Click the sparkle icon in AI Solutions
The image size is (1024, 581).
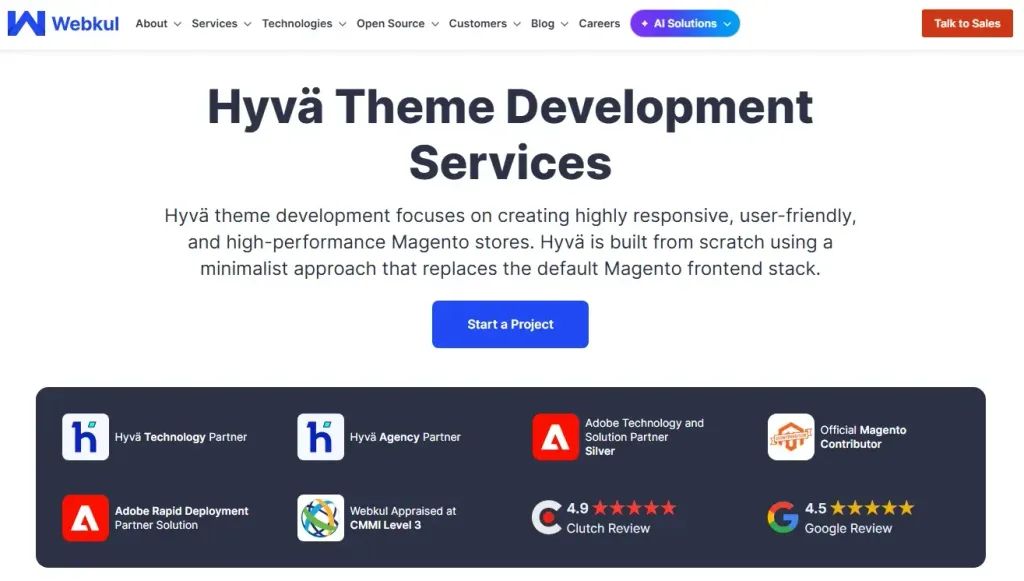pos(645,24)
